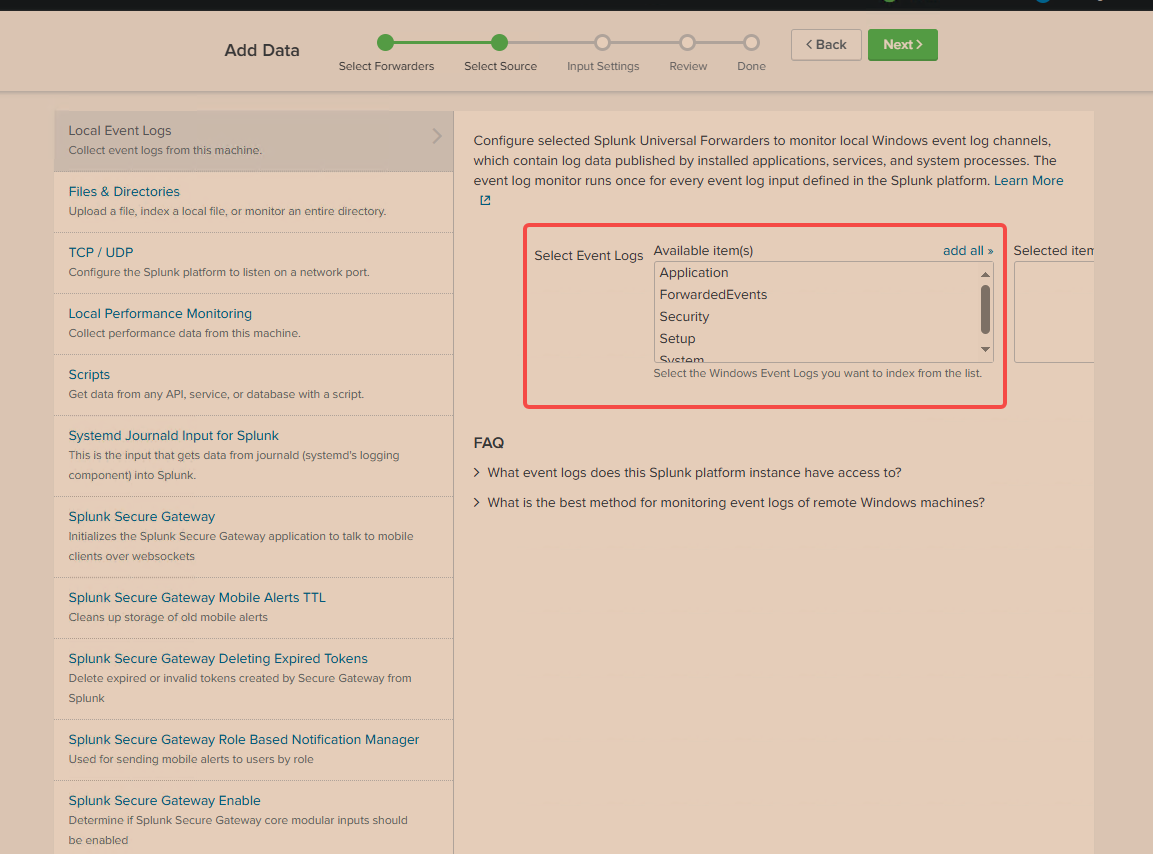The width and height of the screenshot is (1153, 854).
Task: Select Files & Directories source
Action: tap(254, 202)
